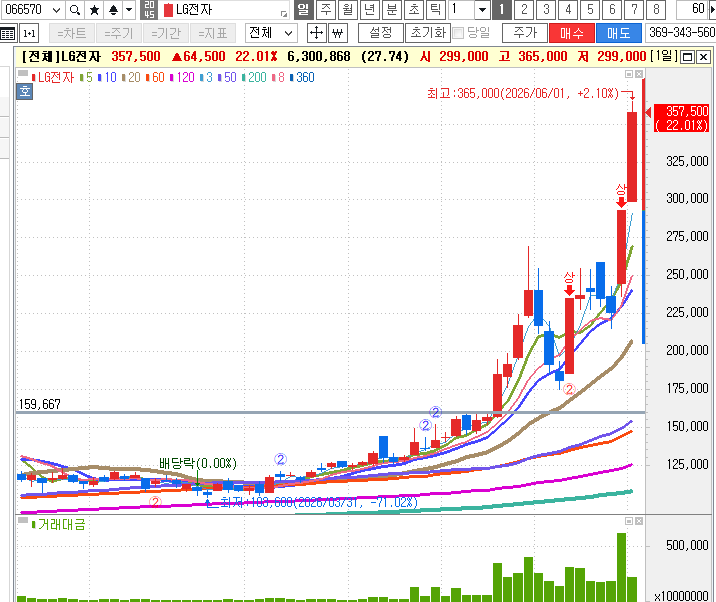This screenshot has height=602, width=716.
Task: Click the small corner icon in stock name box
Action: coord(284,14)
